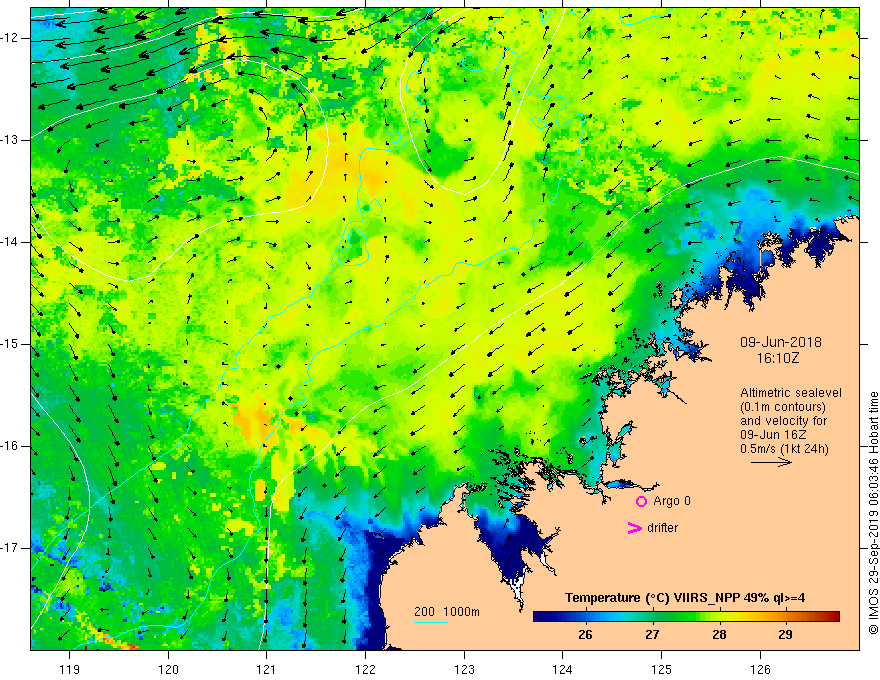Click the magenta Argo circle legend marker
This screenshot has width=880, height=680.
(641, 501)
